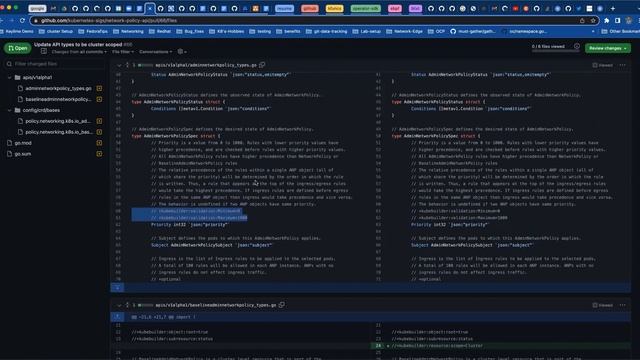
Task: Click modified icon beside go.mod
Action: pos(99,143)
